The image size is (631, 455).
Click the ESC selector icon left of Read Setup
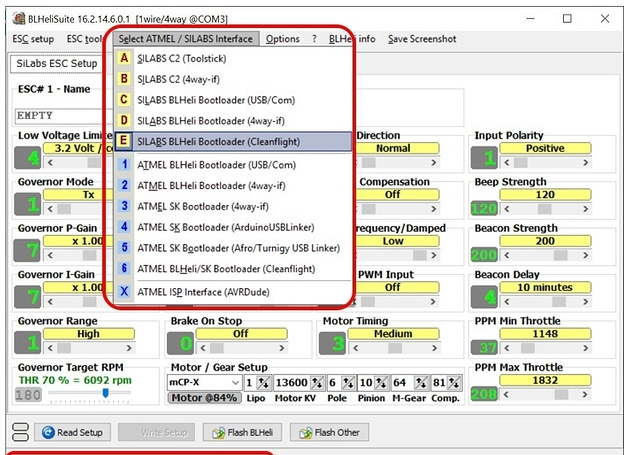(21, 432)
